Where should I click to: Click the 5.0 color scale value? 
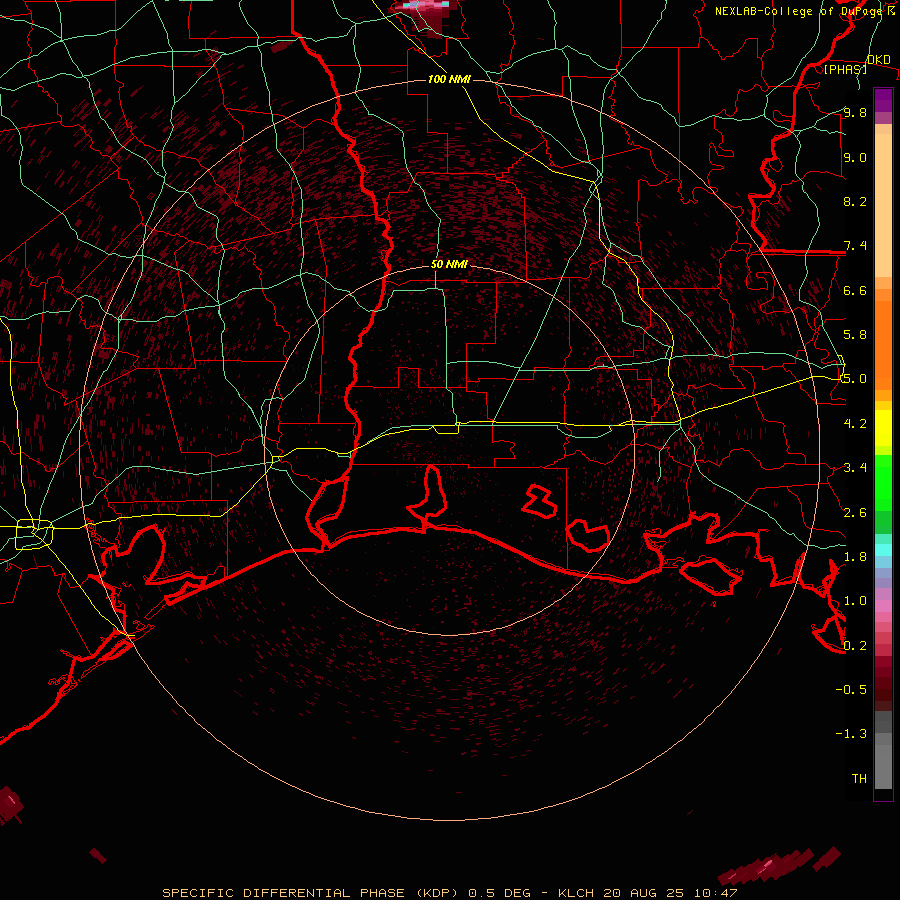pyautogui.click(x=855, y=379)
